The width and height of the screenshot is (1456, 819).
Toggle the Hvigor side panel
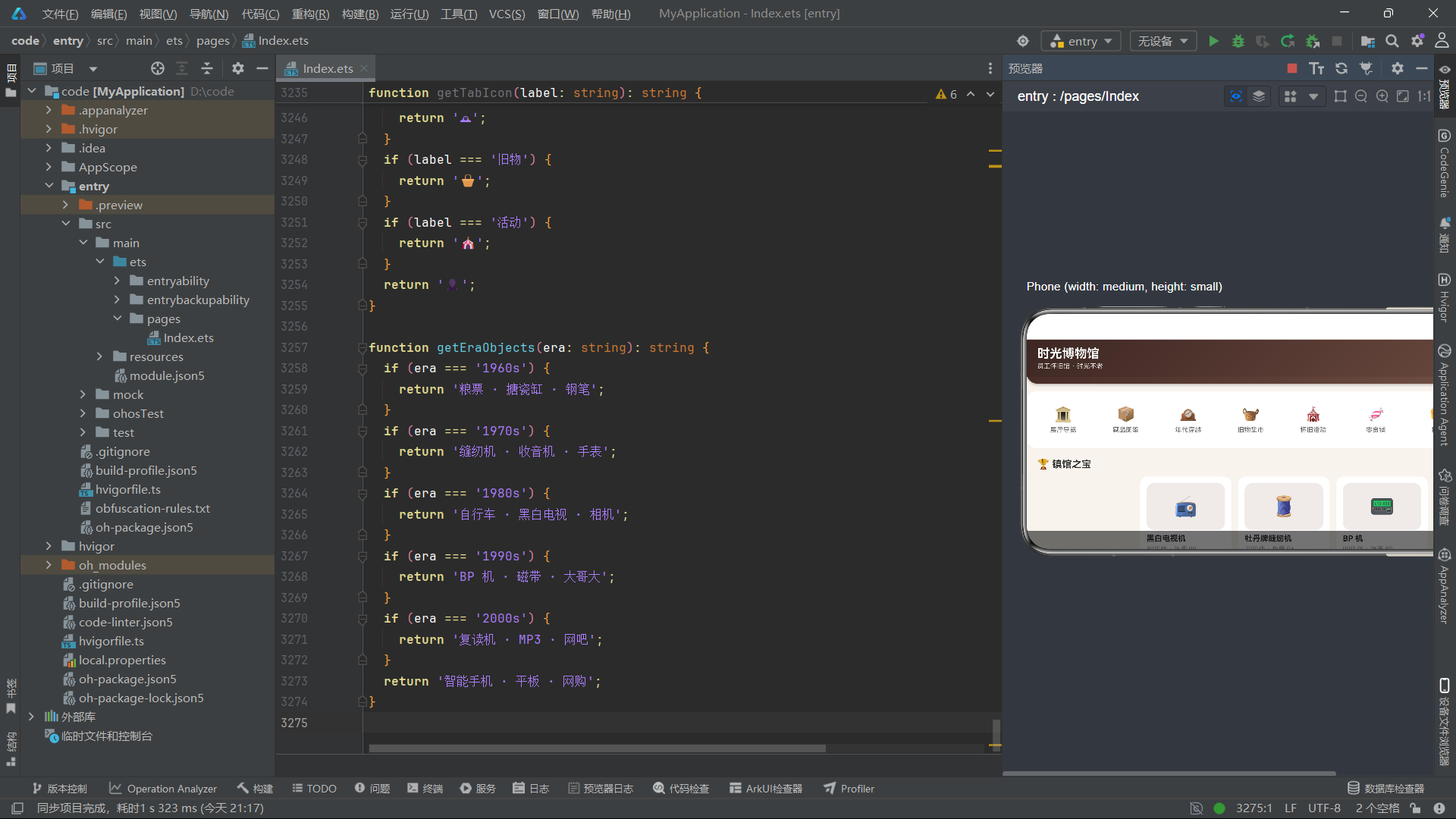click(1444, 298)
